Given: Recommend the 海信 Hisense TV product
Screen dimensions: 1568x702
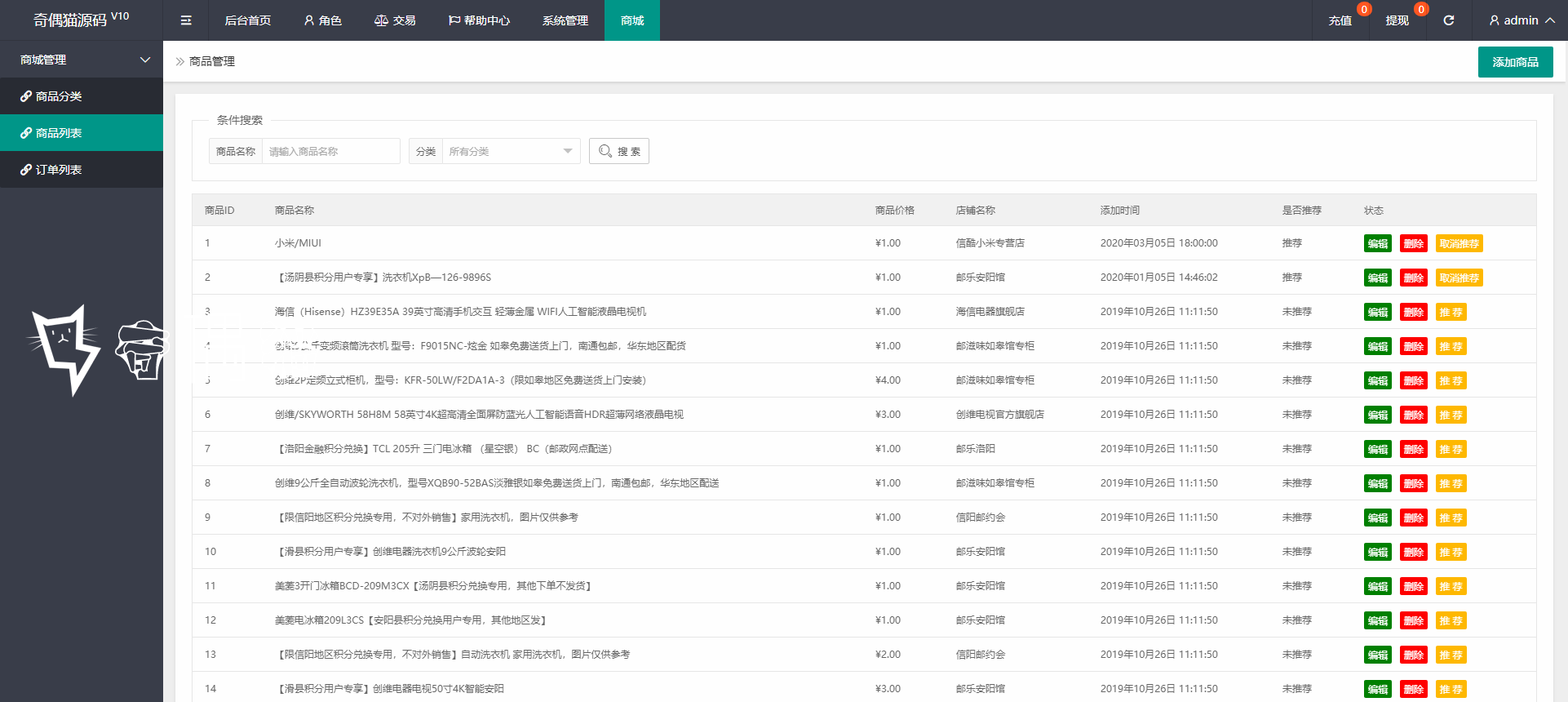Looking at the screenshot, I should (1451, 312).
